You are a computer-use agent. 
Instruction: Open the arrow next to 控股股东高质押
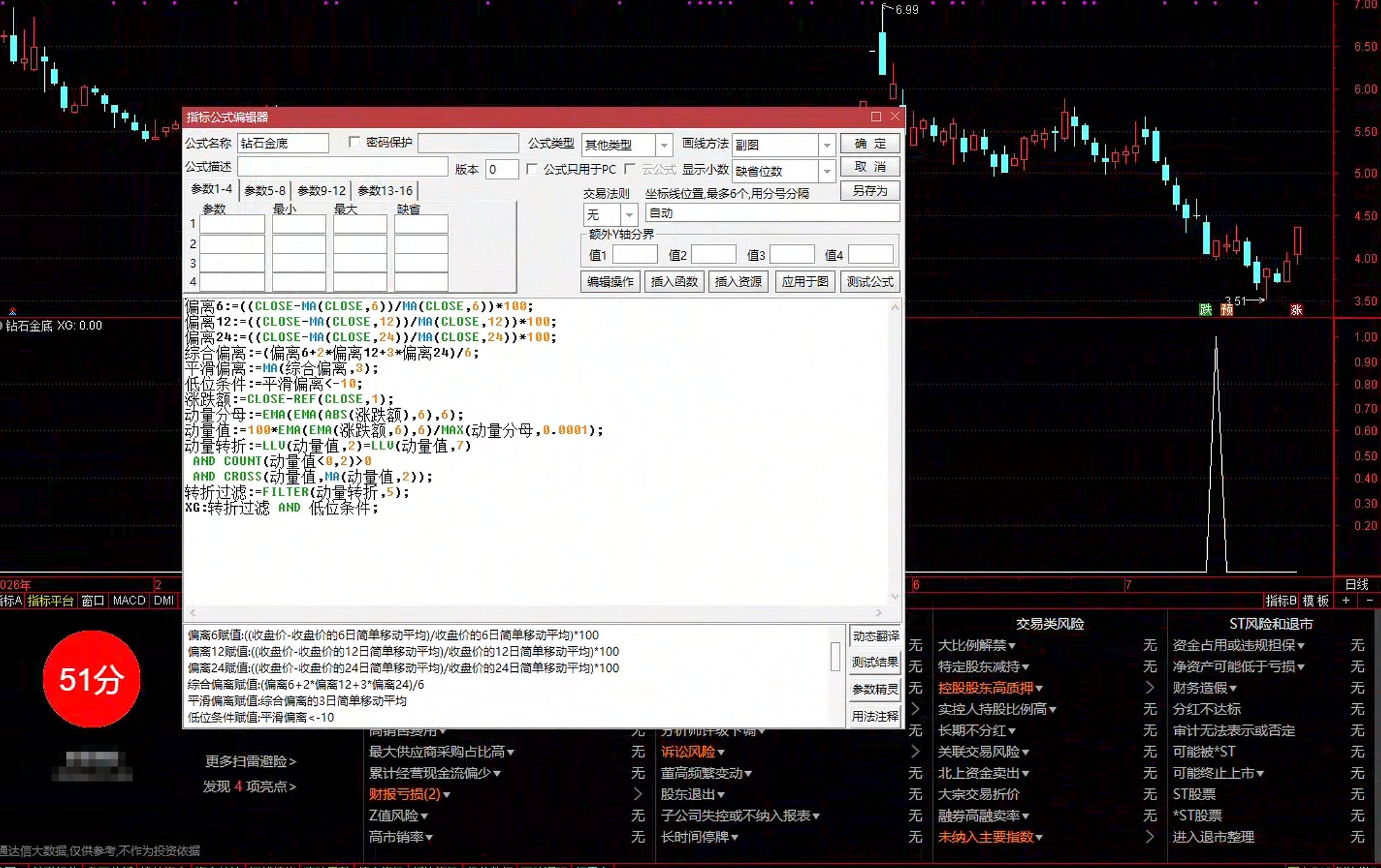tap(1149, 687)
